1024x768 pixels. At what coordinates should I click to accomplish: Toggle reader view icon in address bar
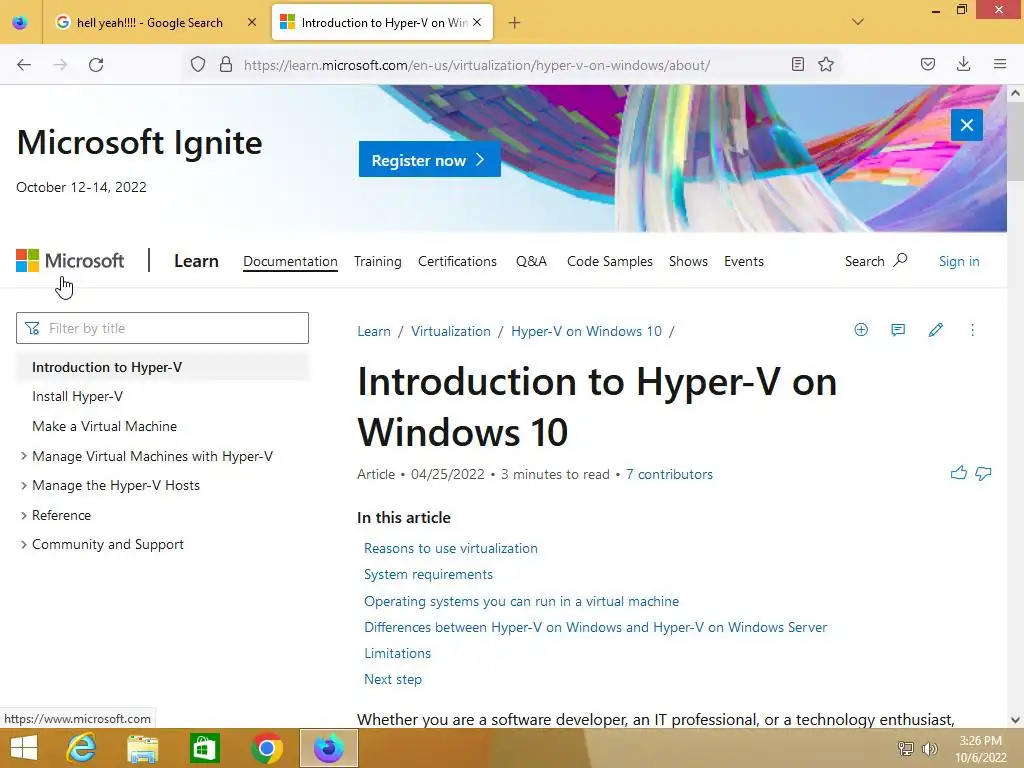pyautogui.click(x=797, y=64)
